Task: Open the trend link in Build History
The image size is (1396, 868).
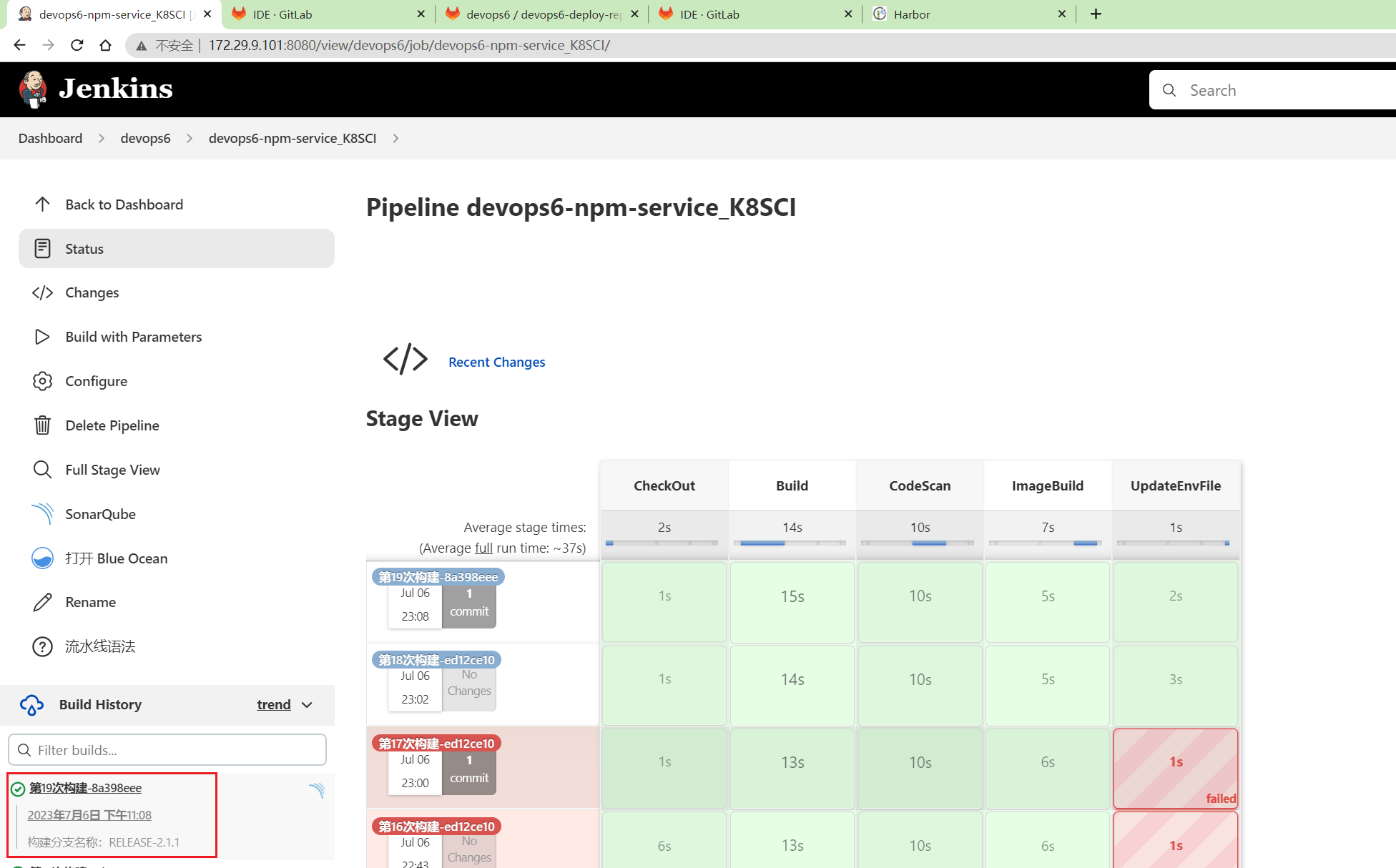Action: point(274,705)
